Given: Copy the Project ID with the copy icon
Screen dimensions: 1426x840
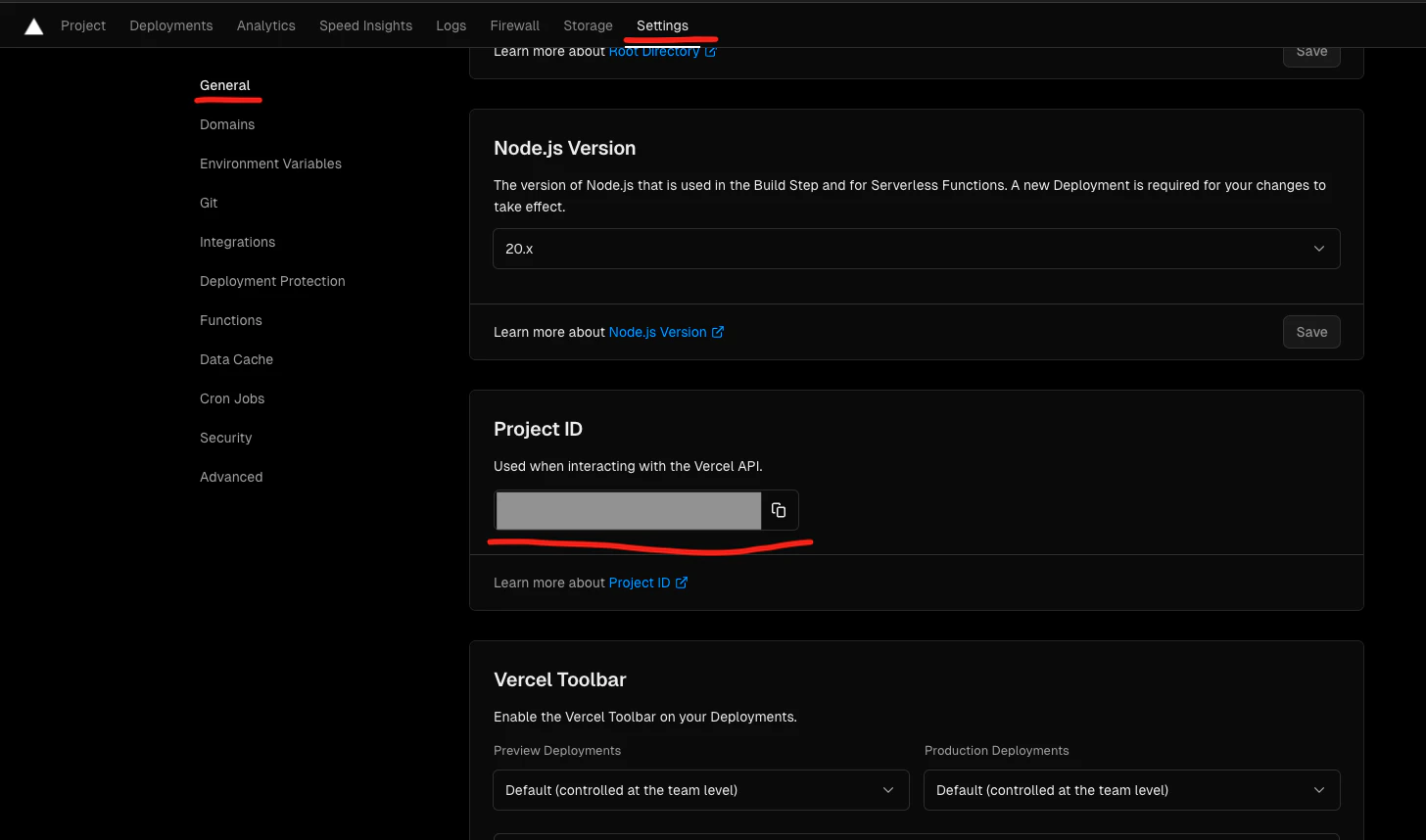Looking at the screenshot, I should click(779, 510).
